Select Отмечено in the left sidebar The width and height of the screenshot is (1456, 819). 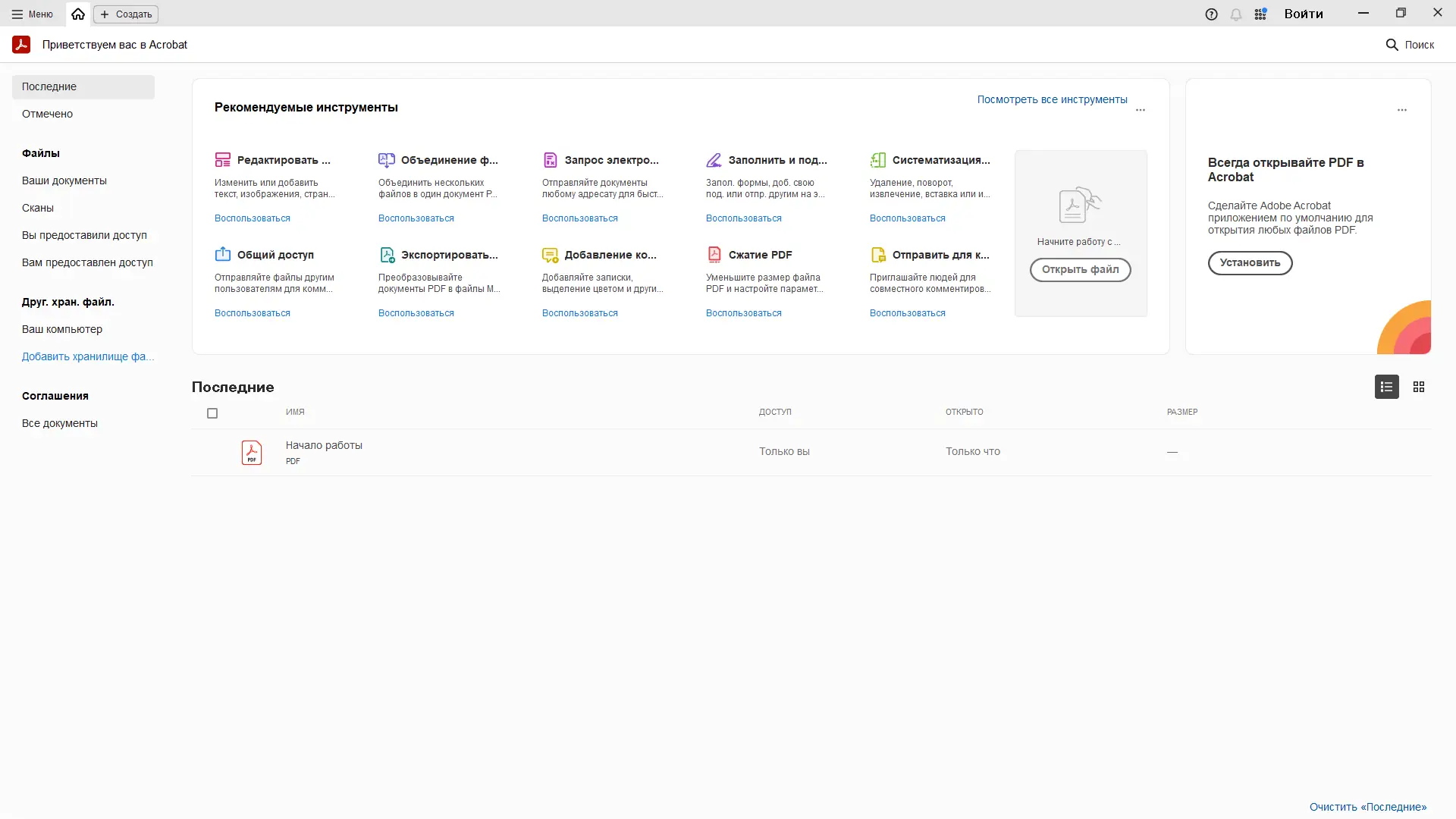47,114
